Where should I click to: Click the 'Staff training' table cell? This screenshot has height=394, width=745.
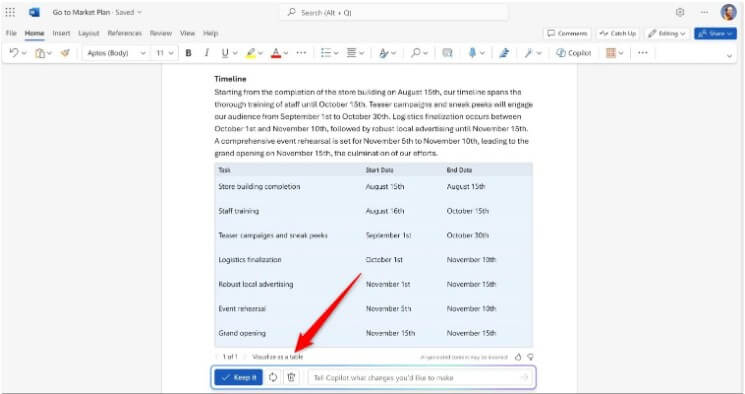pyautogui.click(x=239, y=211)
